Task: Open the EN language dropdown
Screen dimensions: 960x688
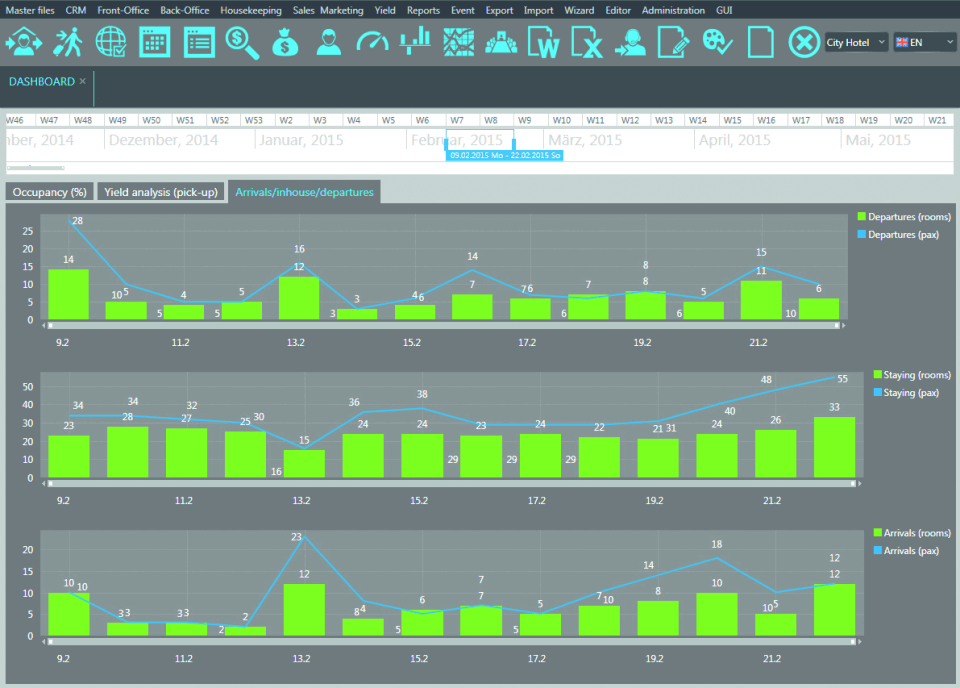Action: [924, 42]
